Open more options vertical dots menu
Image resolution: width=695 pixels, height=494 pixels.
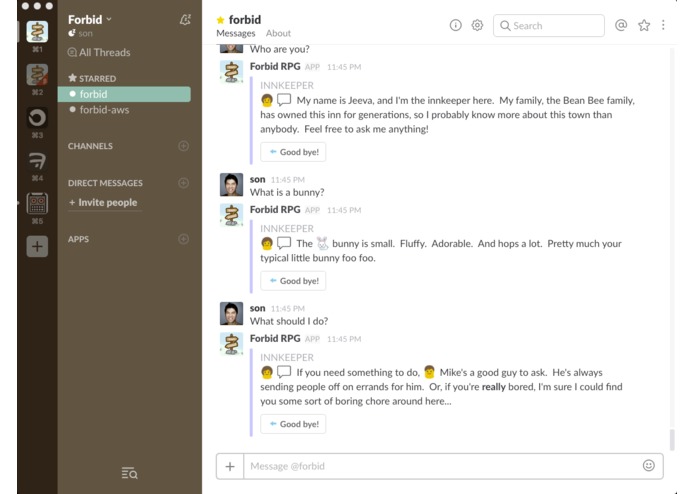tap(663, 25)
